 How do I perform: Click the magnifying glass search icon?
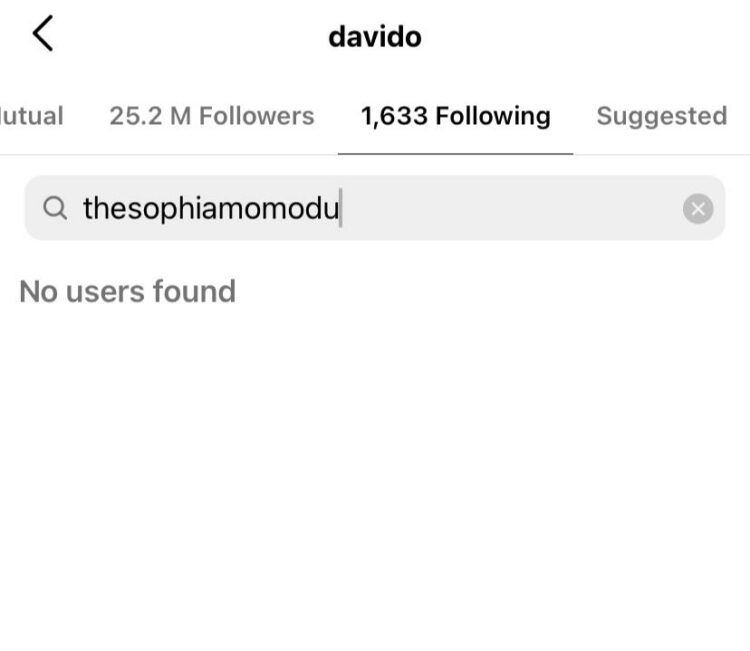[x=55, y=208]
